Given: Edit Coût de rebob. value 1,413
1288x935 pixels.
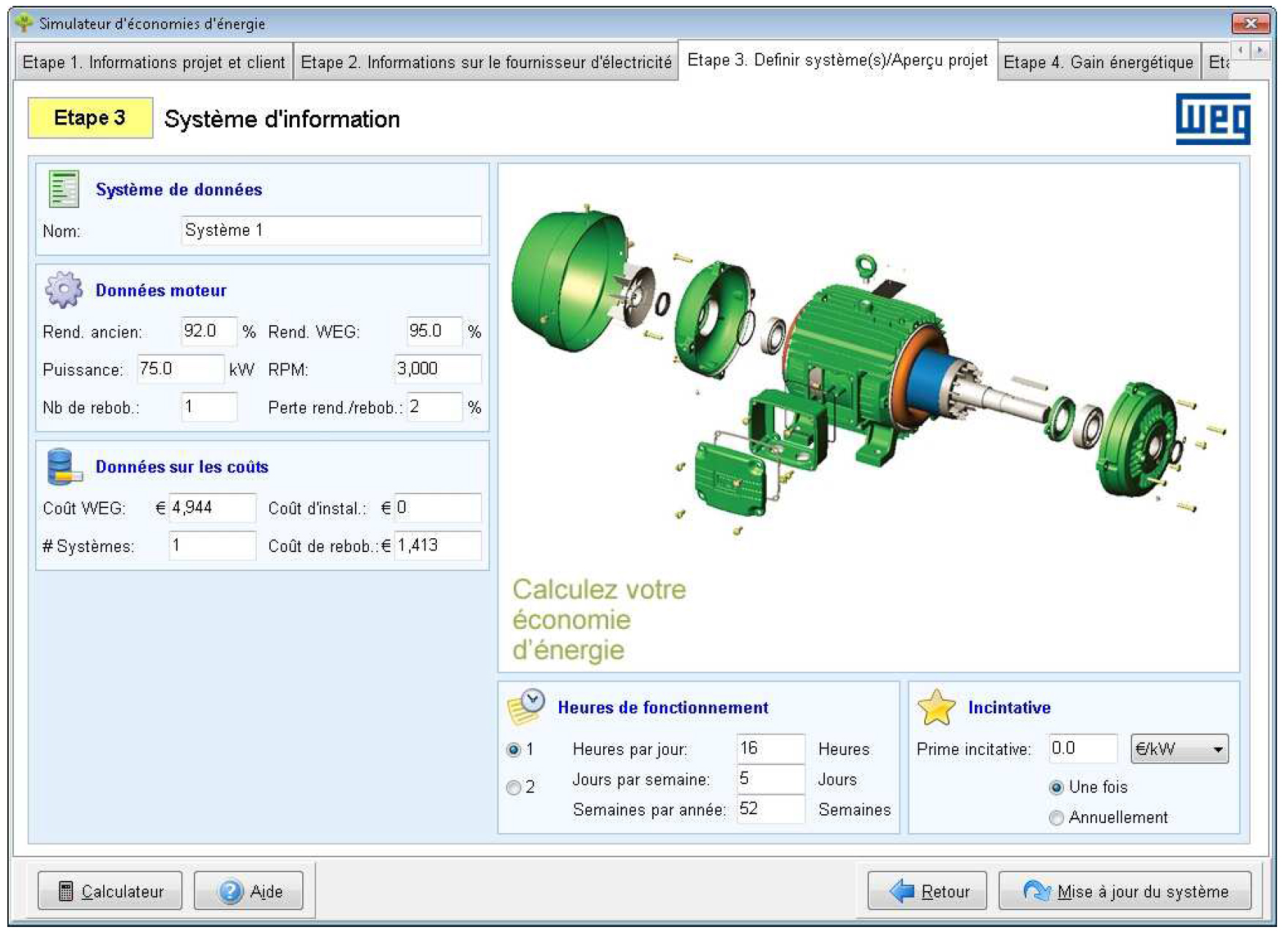Looking at the screenshot, I should coord(438,545).
